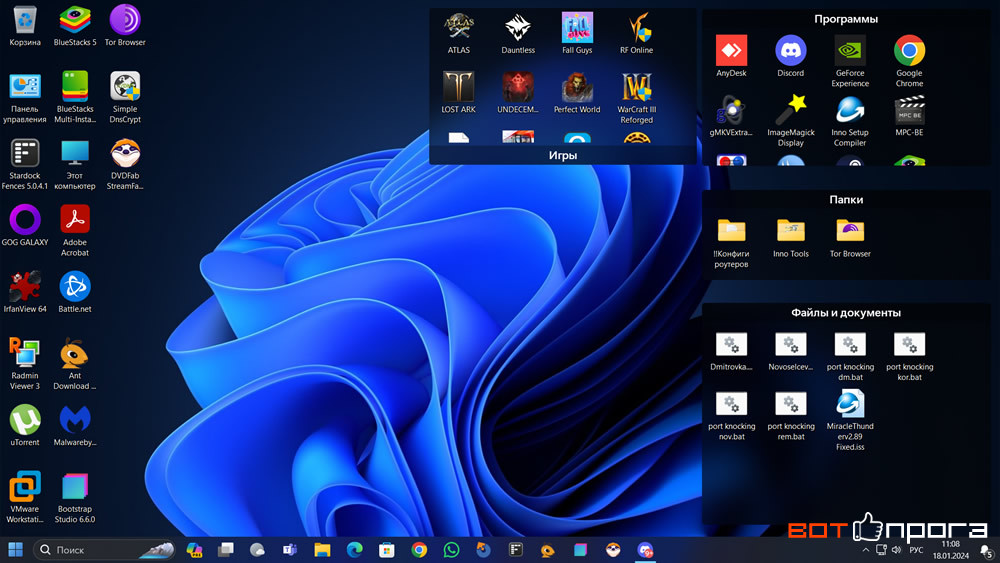Select DVDFab StreamFab shortcut

125,165
